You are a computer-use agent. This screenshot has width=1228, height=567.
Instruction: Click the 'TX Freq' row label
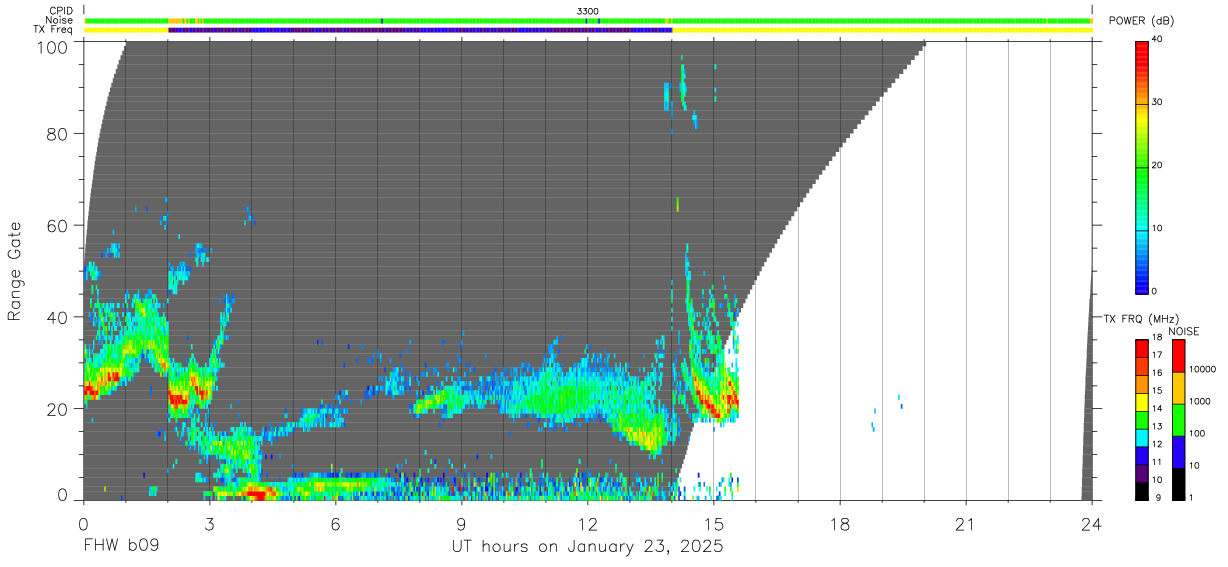tap(54, 30)
